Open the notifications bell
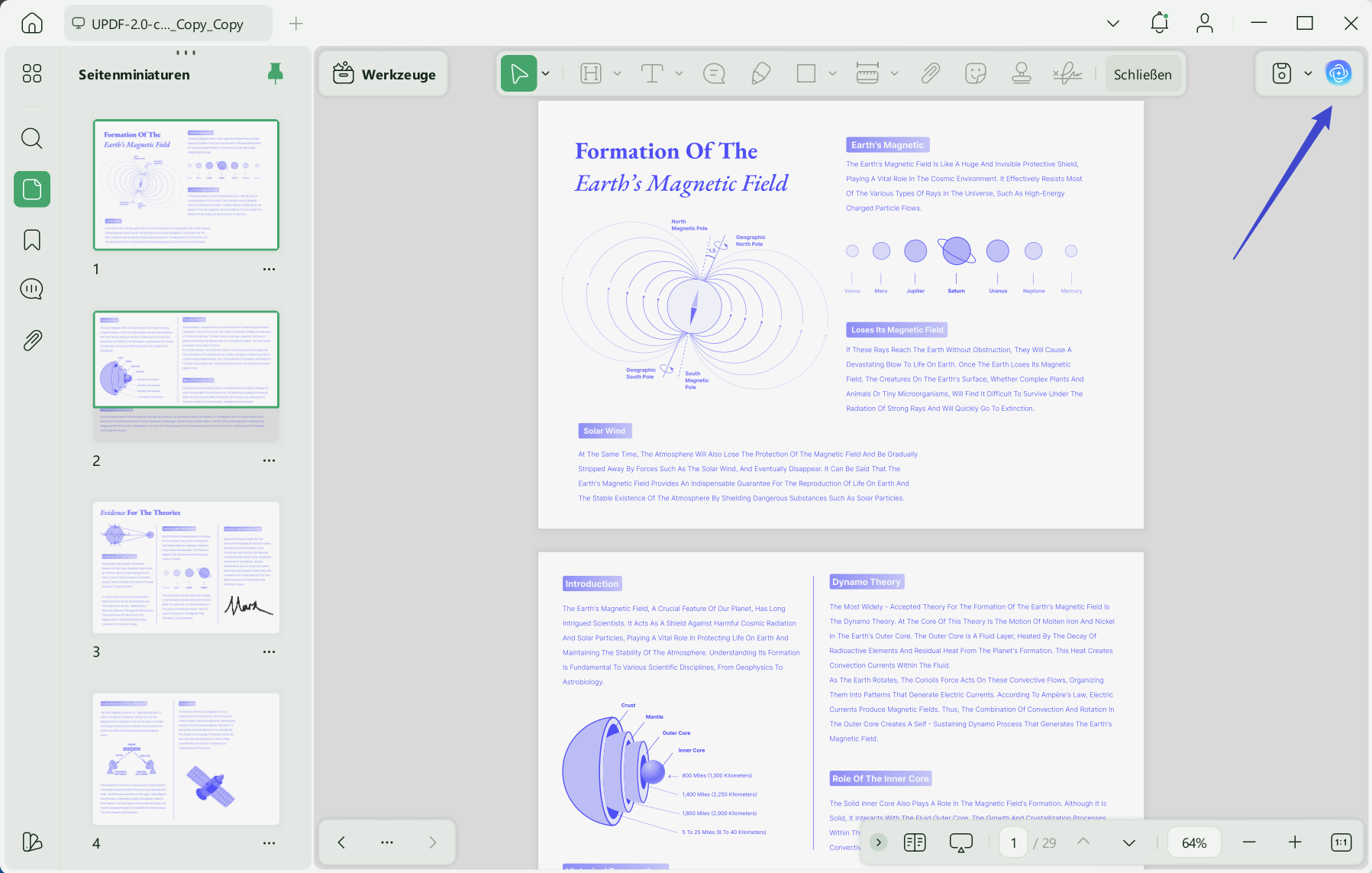 [x=1159, y=23]
